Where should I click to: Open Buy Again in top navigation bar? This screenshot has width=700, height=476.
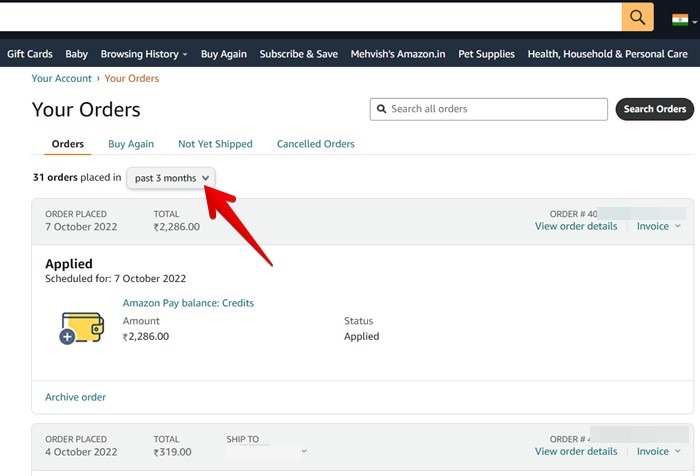pos(224,54)
